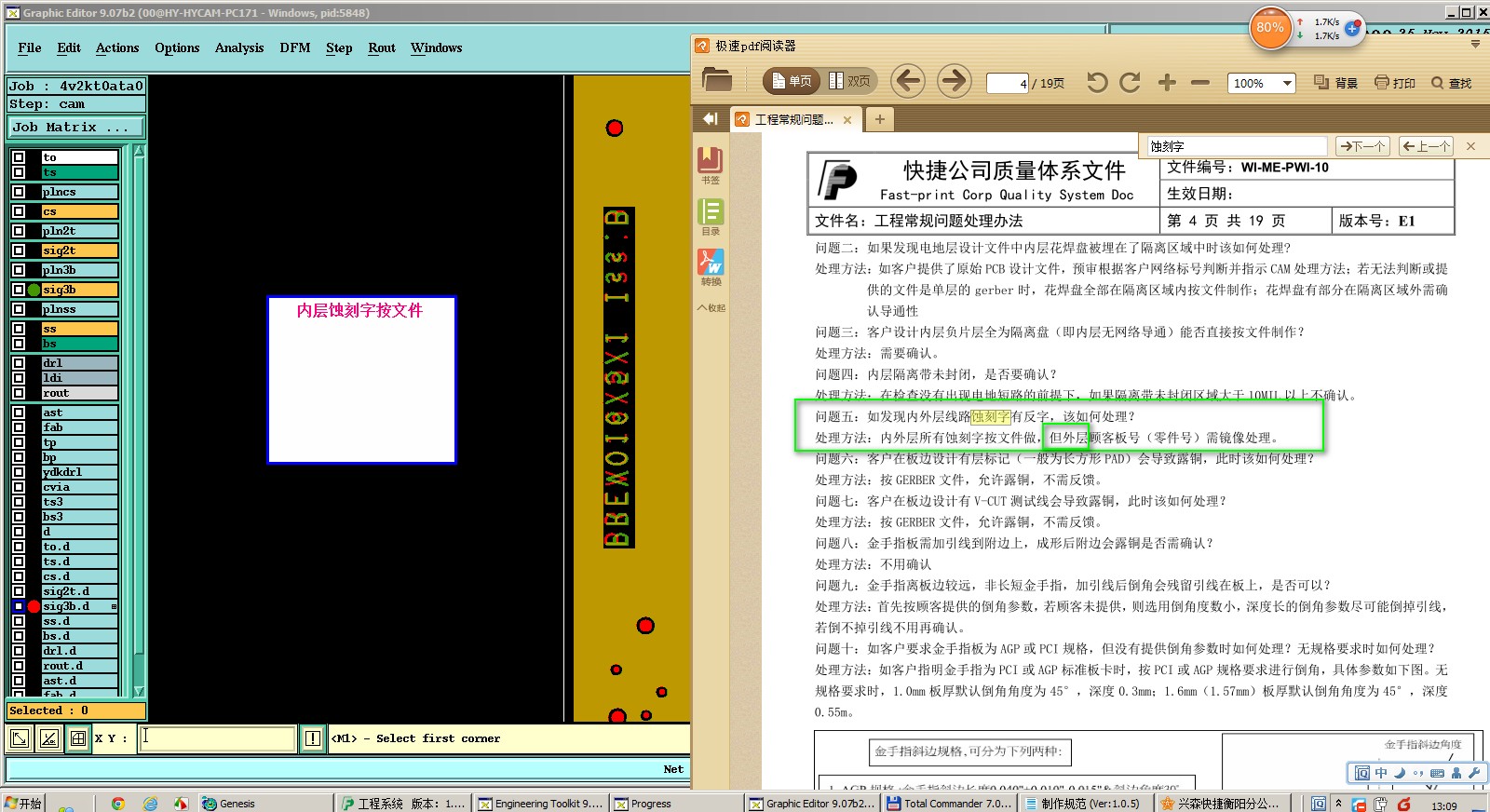The height and width of the screenshot is (812, 1490).
Task: Click the IME user account icon
Action: (1456, 773)
